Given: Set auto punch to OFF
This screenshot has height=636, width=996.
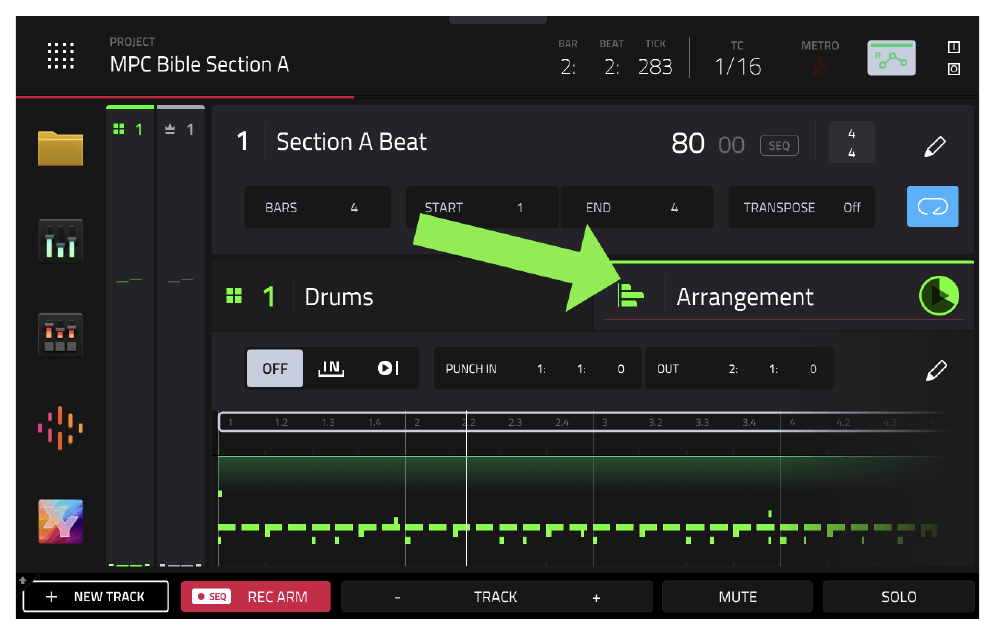Looking at the screenshot, I should coord(274,369).
